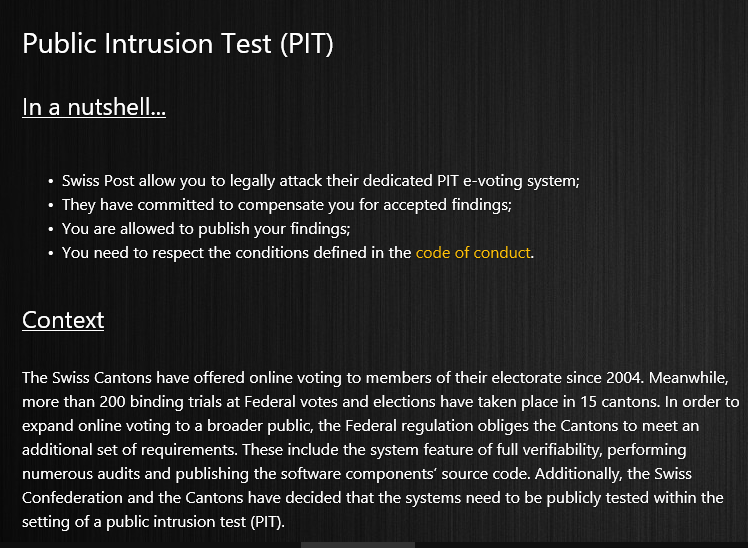
Task: Click the bullet about compensating accepted findings
Action: click(287, 205)
